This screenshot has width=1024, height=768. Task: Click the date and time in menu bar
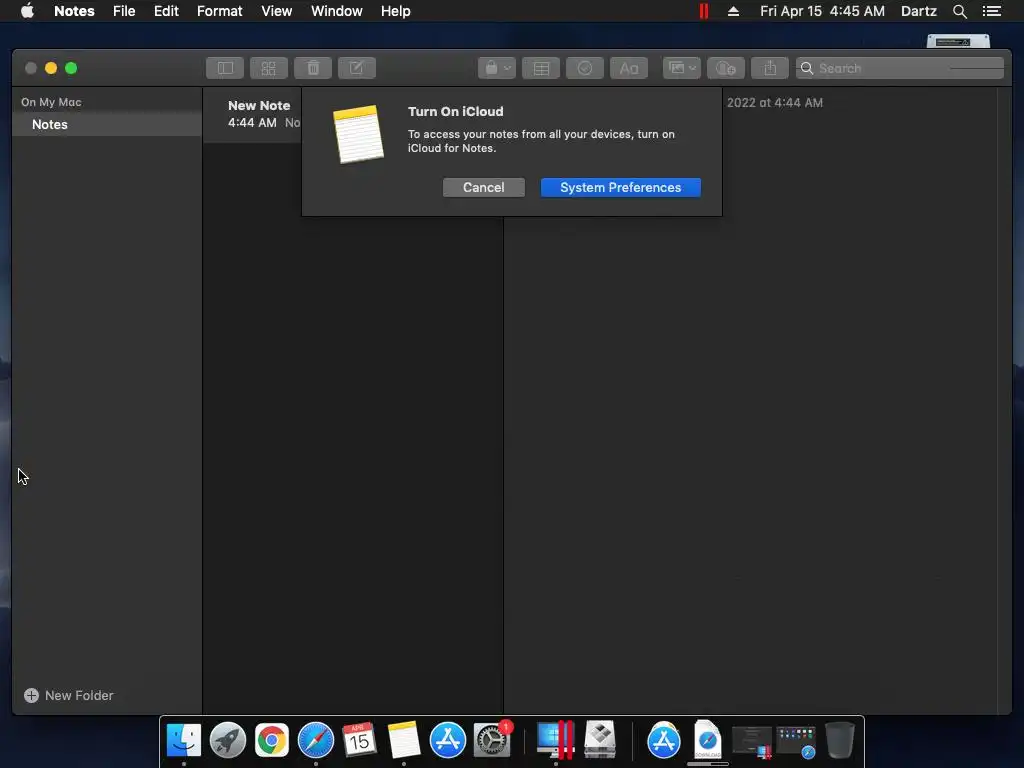(x=822, y=11)
